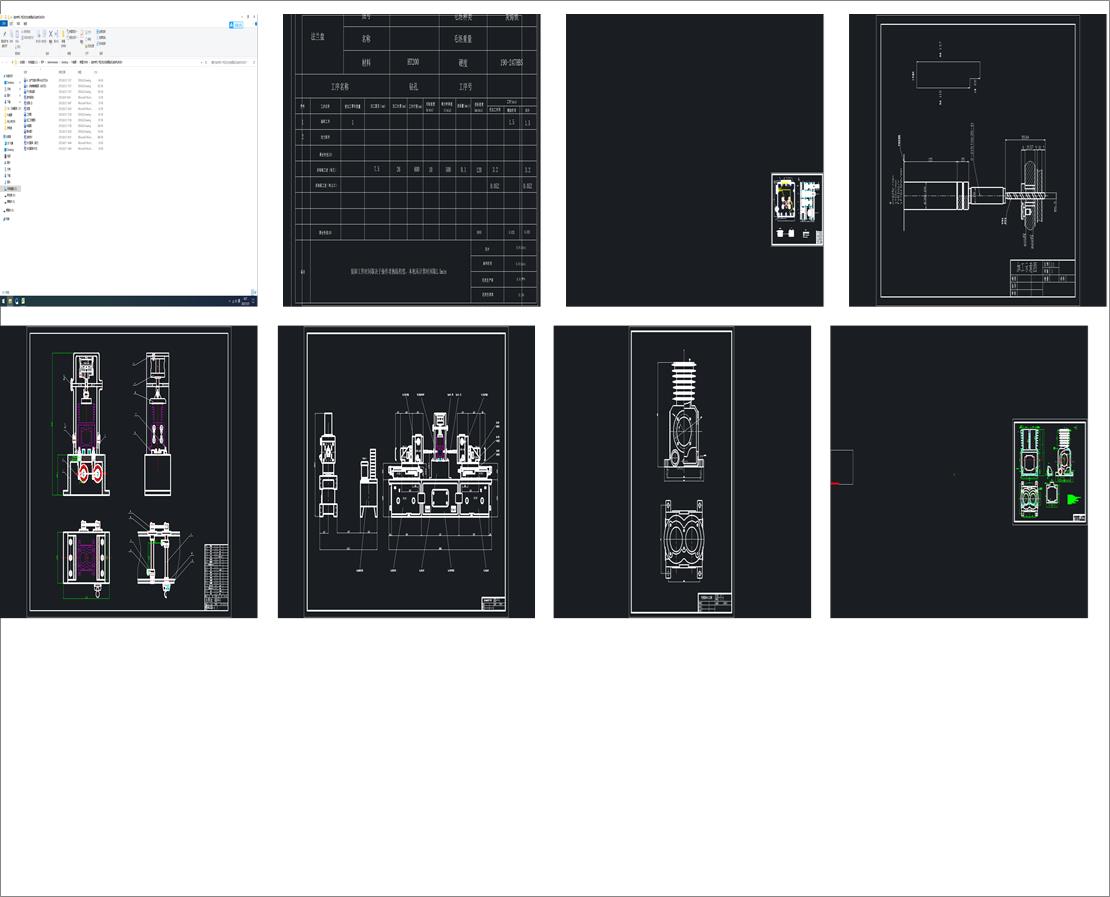
Task: Open the finned housing part drawing thumbnail
Action: [682, 472]
